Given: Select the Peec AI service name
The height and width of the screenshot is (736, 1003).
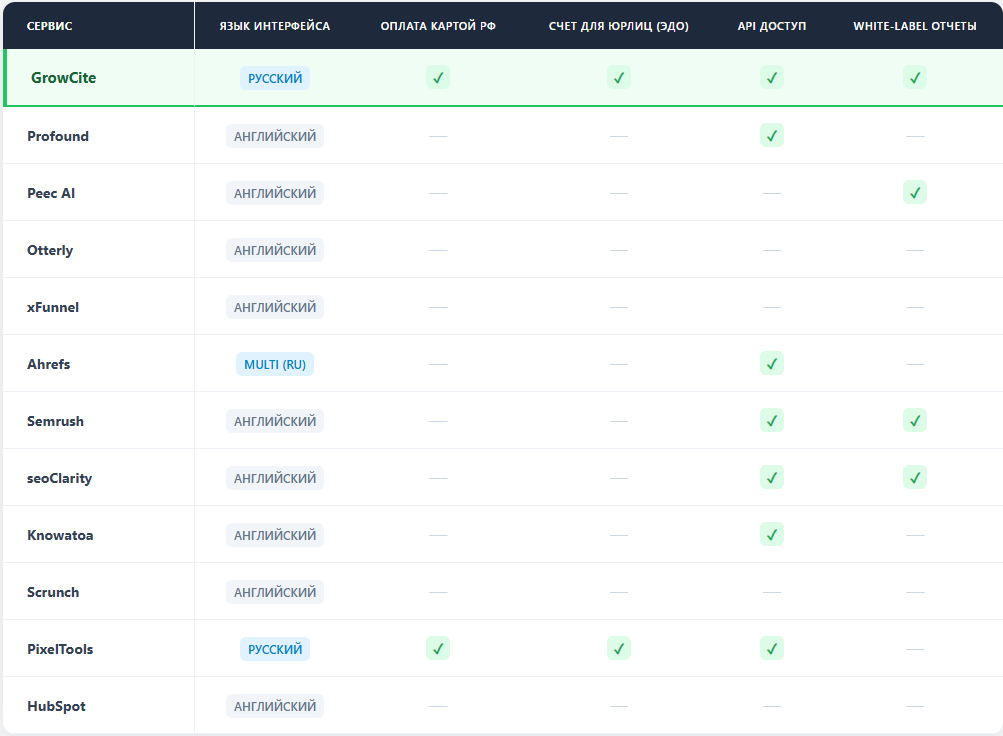Looking at the screenshot, I should [51, 193].
